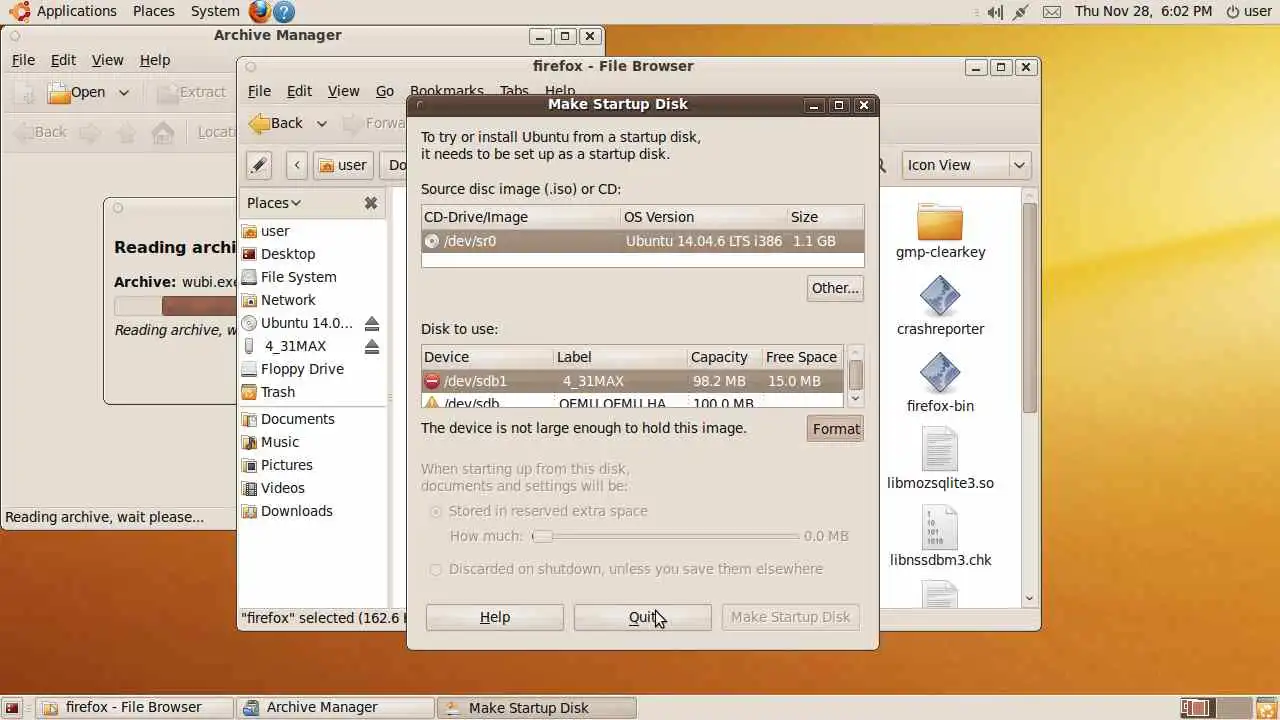Screen dimensions: 1280x720
Task: Switch to firefox - File Browser taskbar button
Action: [x=134, y=708]
